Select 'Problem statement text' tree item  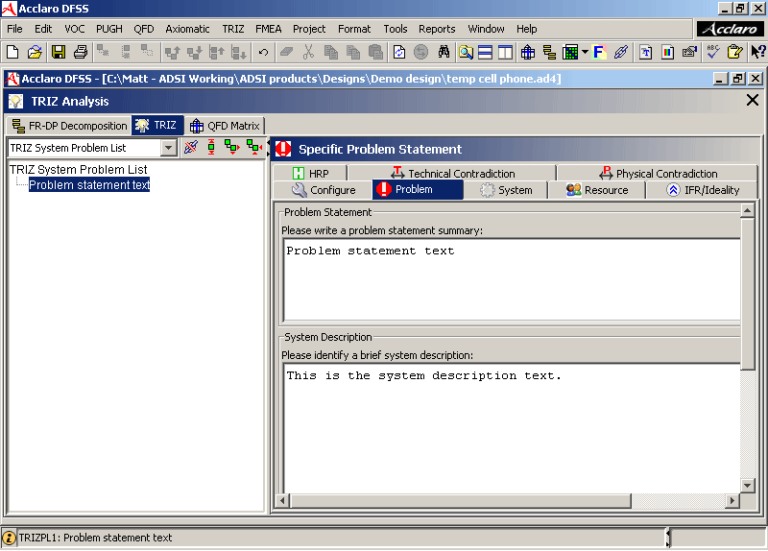coord(89,185)
